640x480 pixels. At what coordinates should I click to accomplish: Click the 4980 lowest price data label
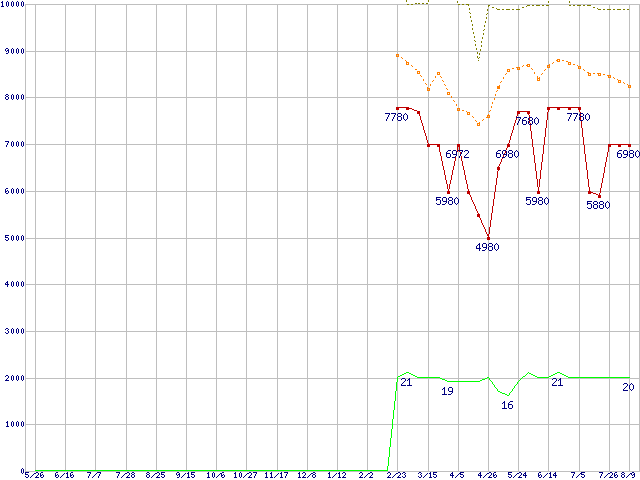487,247
